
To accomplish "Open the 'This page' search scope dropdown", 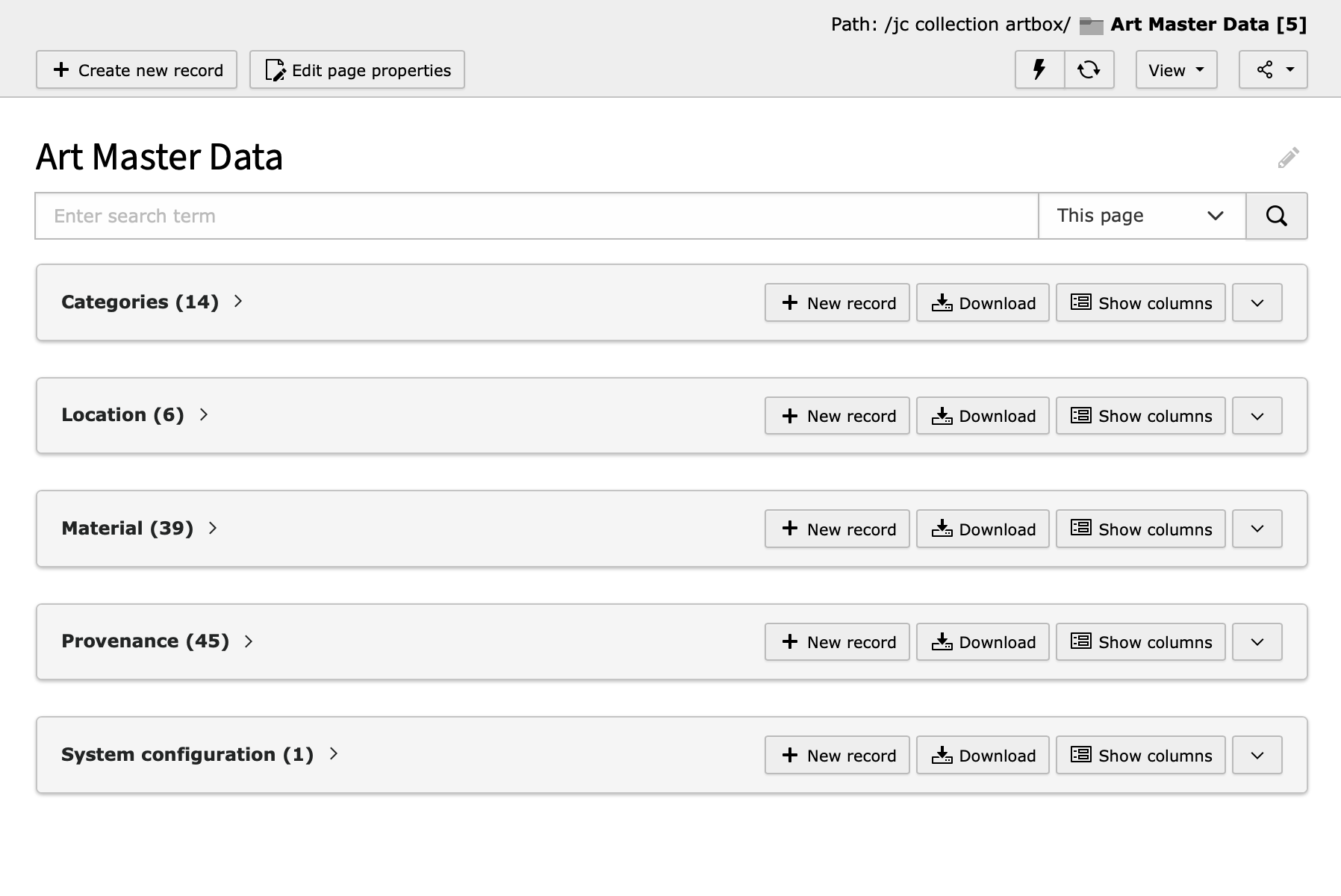I will (1141, 217).
